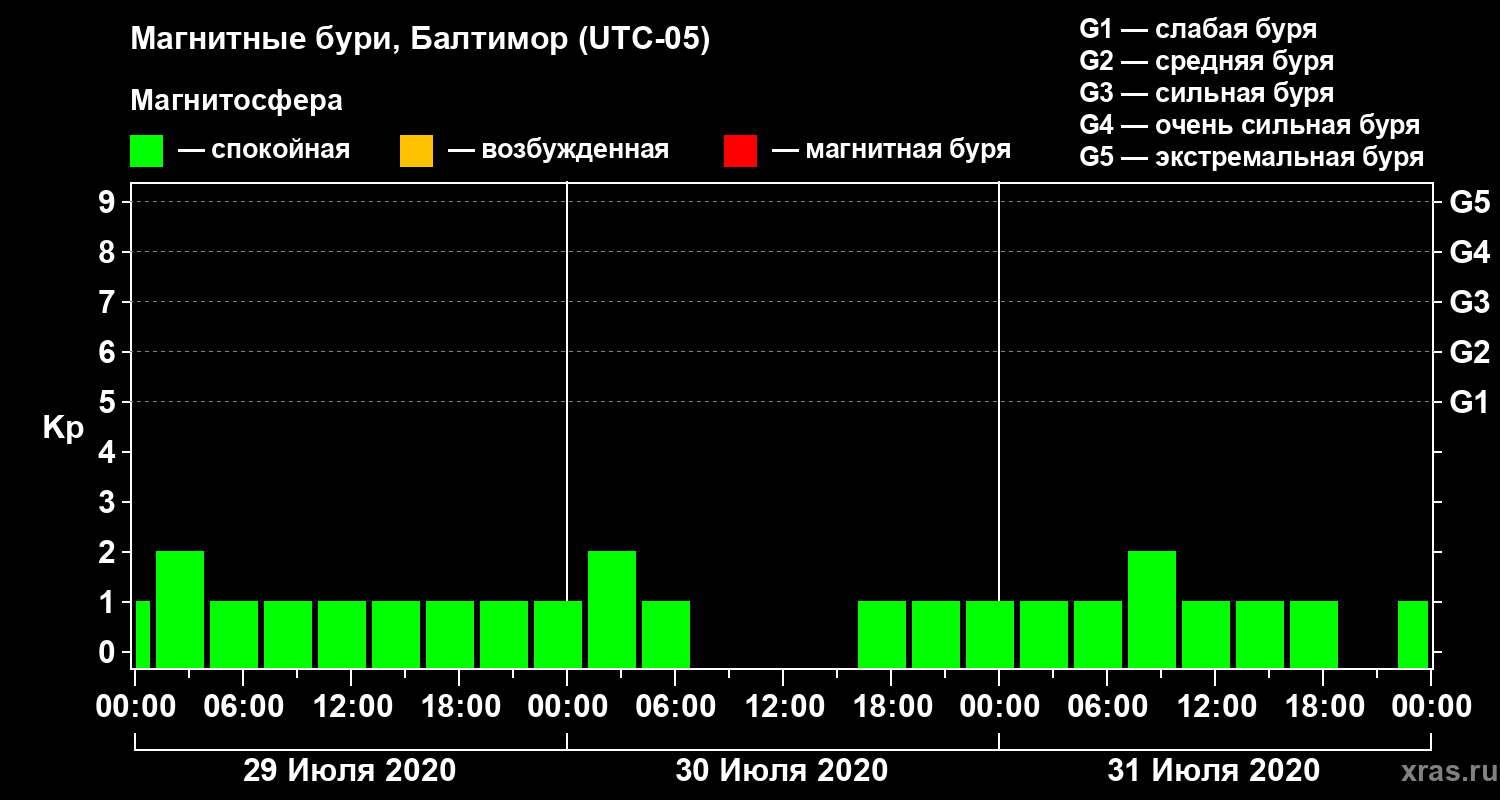Click the legend label '— возбужденная'
The image size is (1500, 800).
coord(558,150)
